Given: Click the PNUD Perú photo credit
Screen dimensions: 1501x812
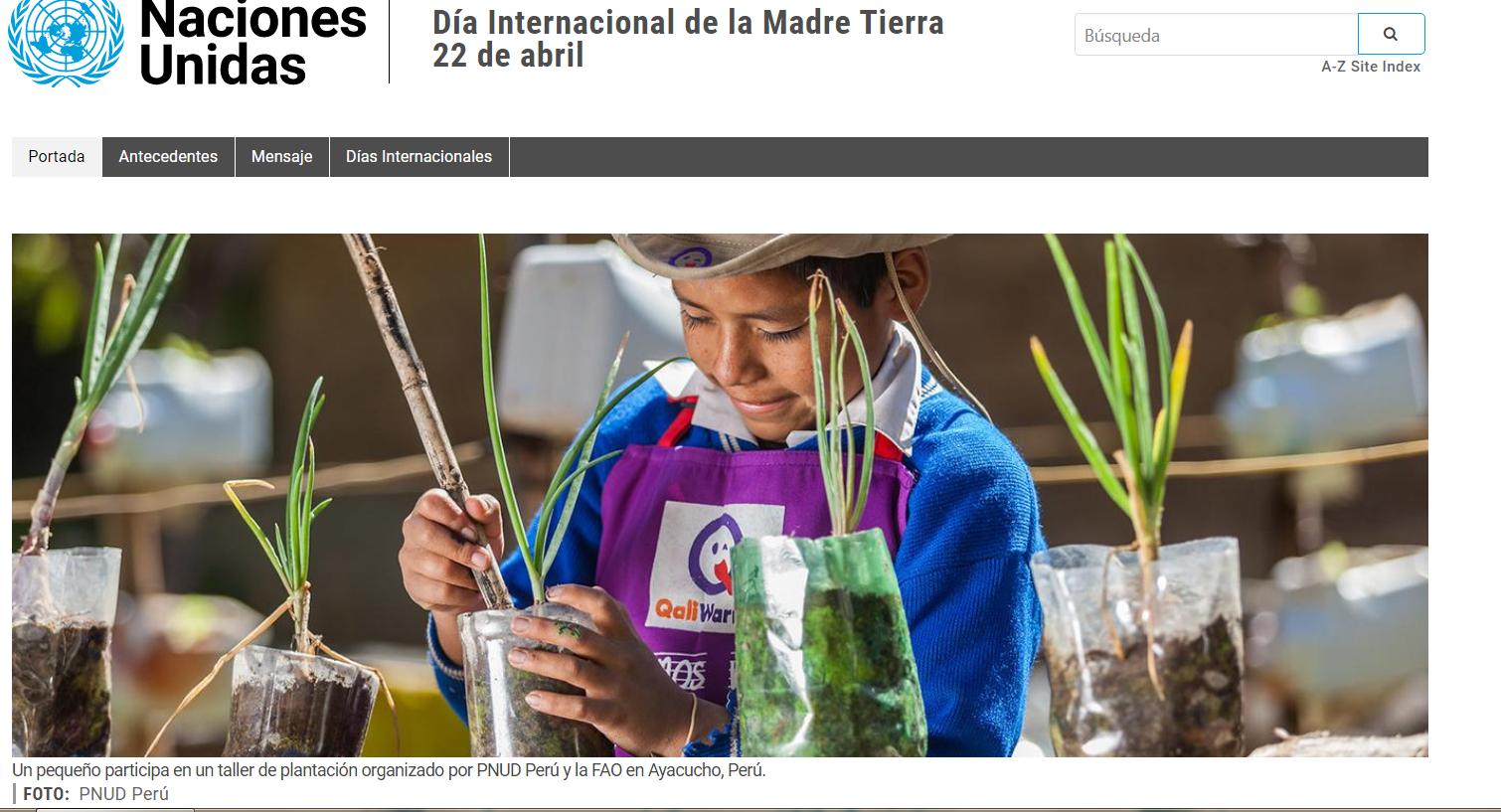Looking at the screenshot, I should point(124,794).
